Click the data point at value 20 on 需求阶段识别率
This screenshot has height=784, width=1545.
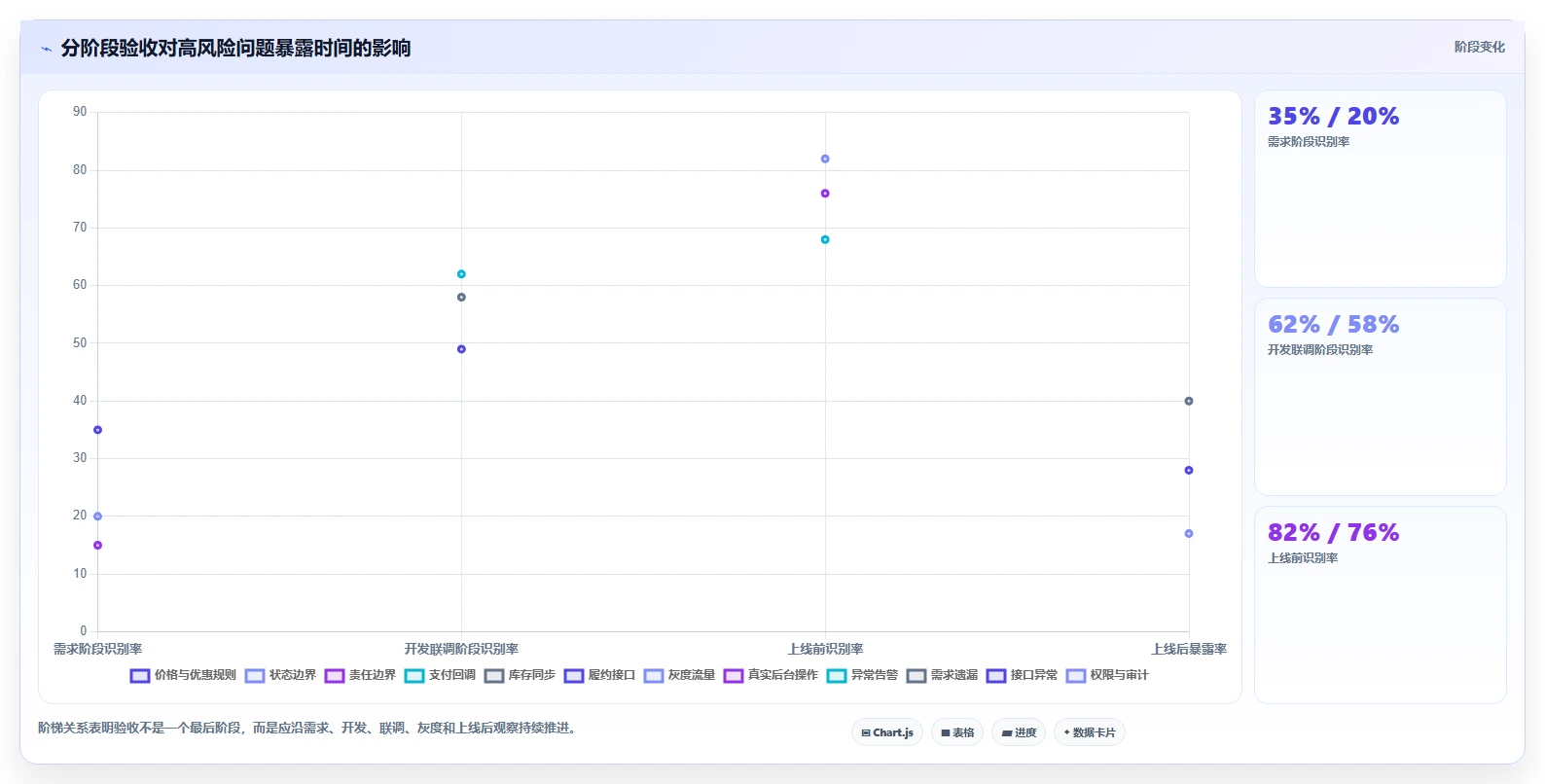coord(97,517)
